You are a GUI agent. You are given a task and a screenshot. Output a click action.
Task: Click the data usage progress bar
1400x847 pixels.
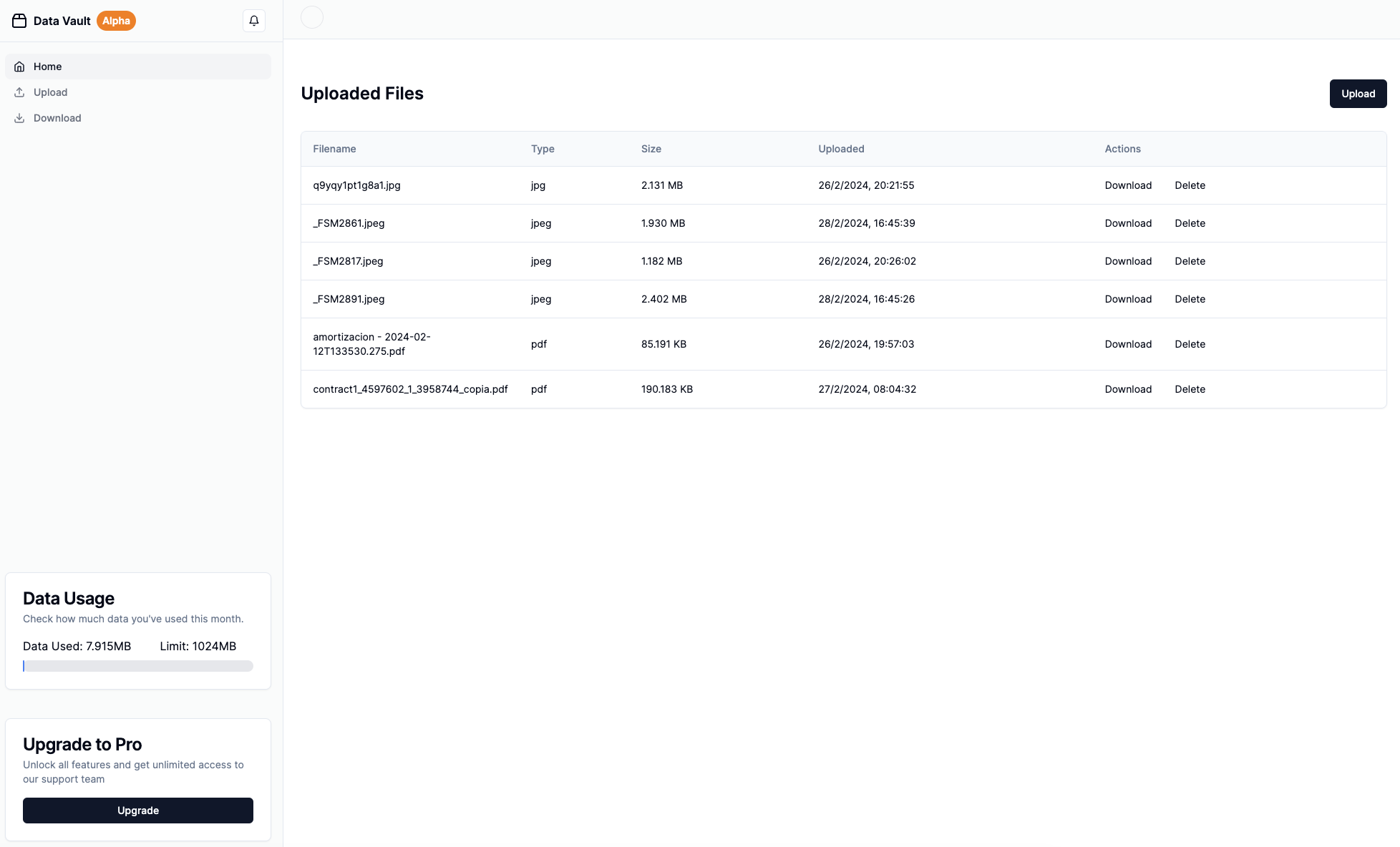138,666
